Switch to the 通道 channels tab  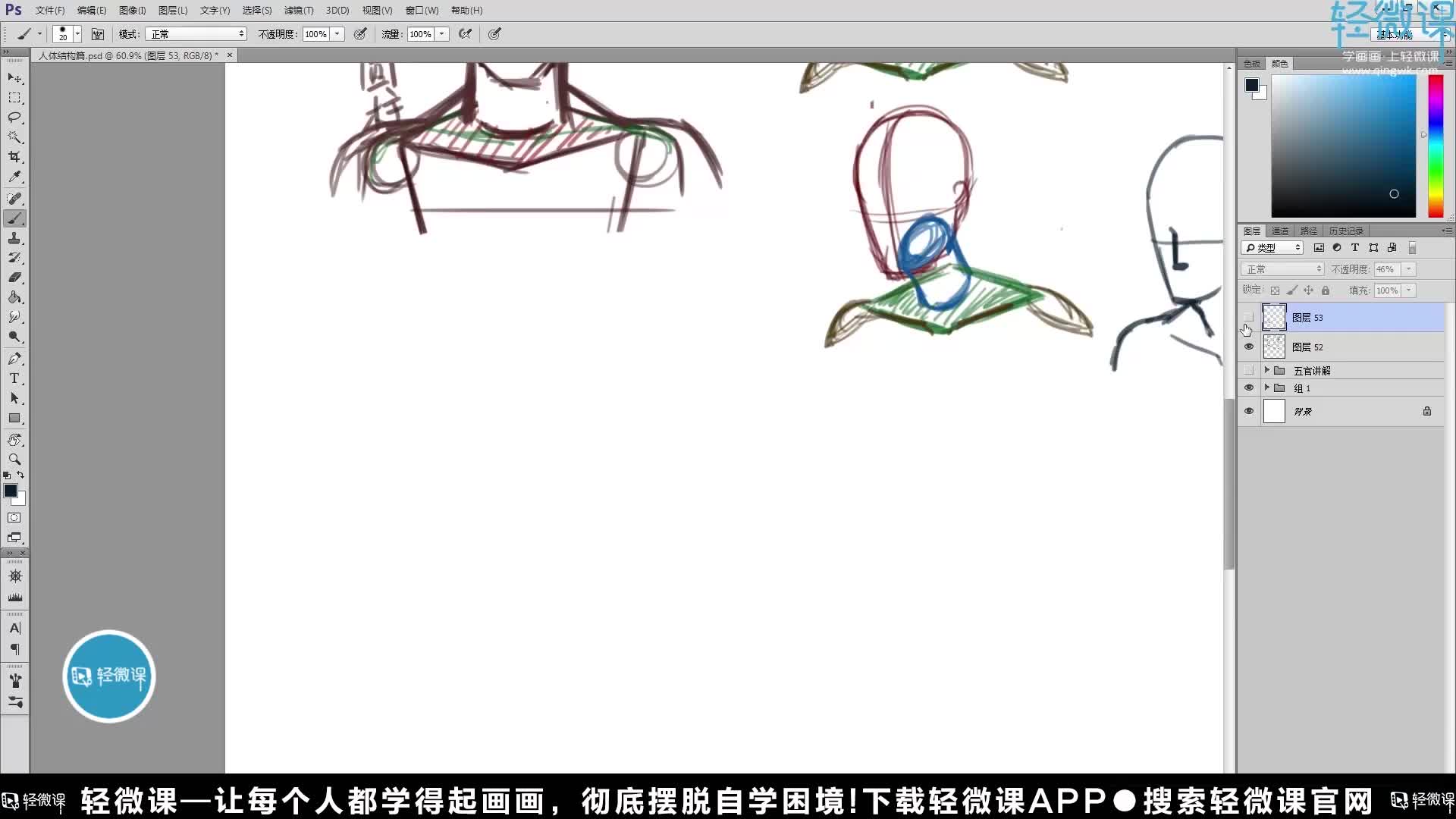tap(1280, 231)
